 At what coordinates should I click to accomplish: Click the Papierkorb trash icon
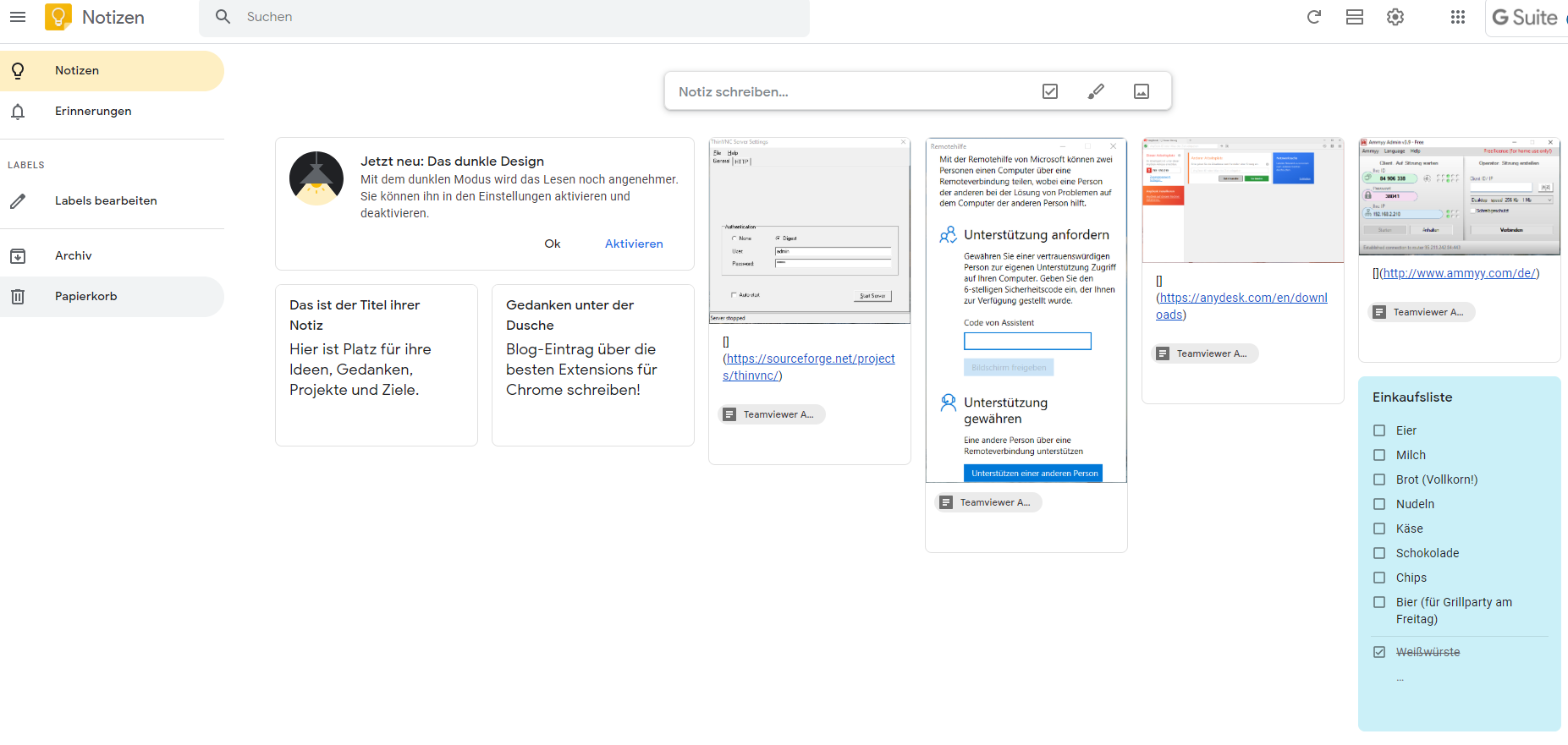[18, 297]
